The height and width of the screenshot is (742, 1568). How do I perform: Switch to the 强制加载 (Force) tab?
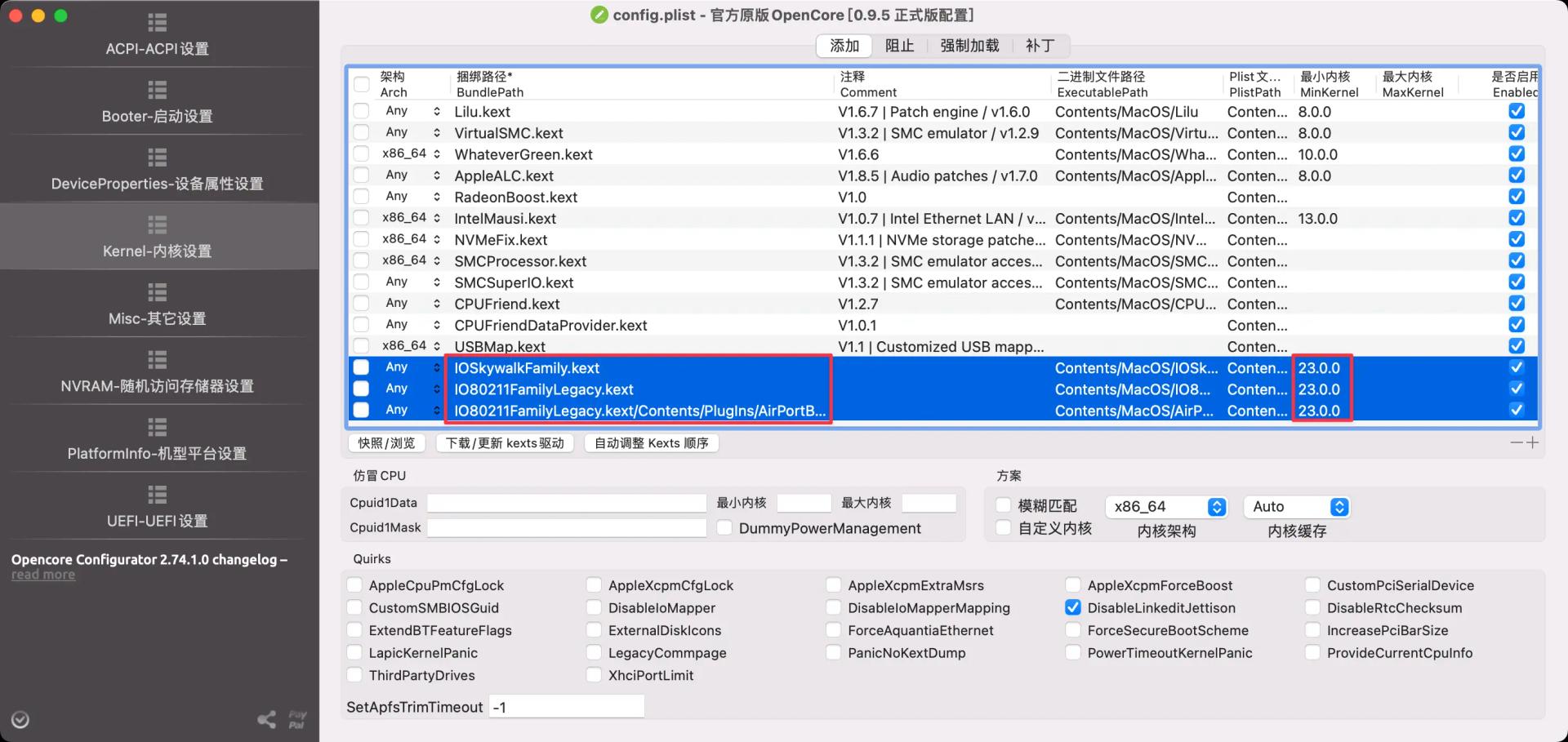click(969, 46)
